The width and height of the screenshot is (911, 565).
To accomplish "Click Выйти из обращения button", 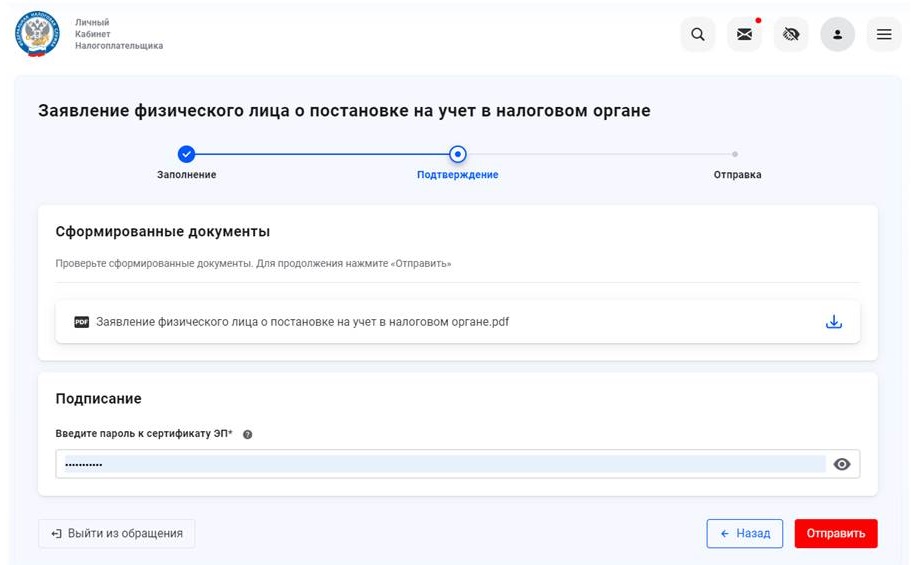I will click(117, 534).
